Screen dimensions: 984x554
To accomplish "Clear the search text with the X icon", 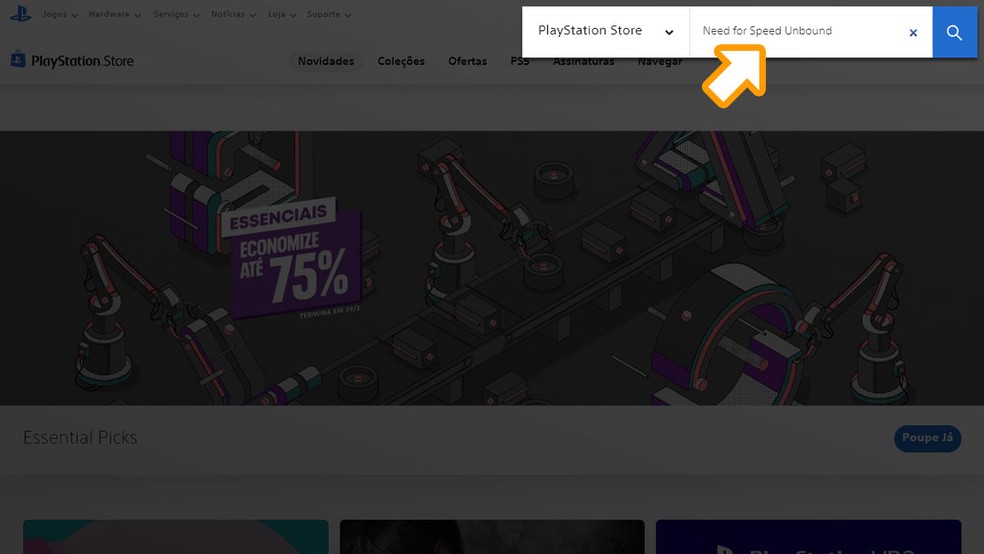I will pos(912,33).
